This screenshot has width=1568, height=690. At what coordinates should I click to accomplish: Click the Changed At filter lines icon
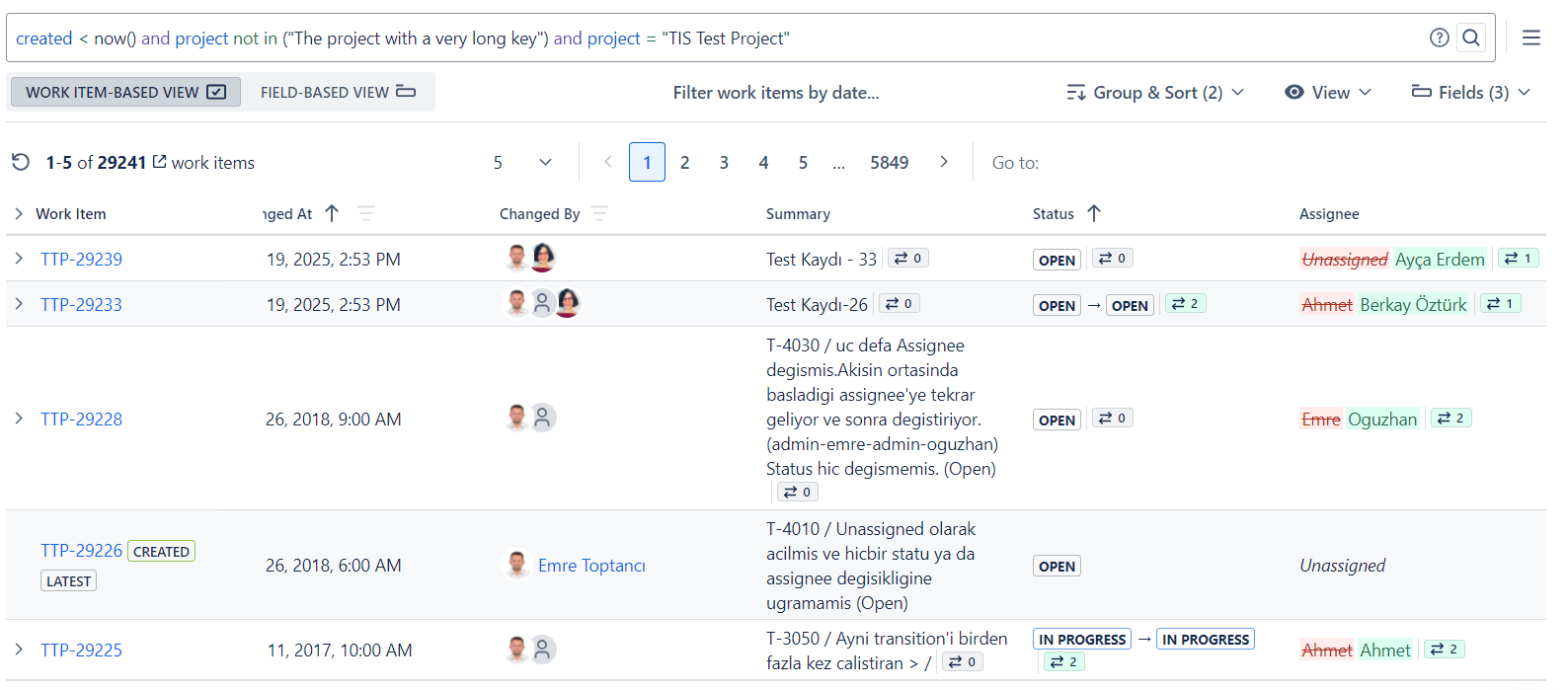(x=366, y=213)
